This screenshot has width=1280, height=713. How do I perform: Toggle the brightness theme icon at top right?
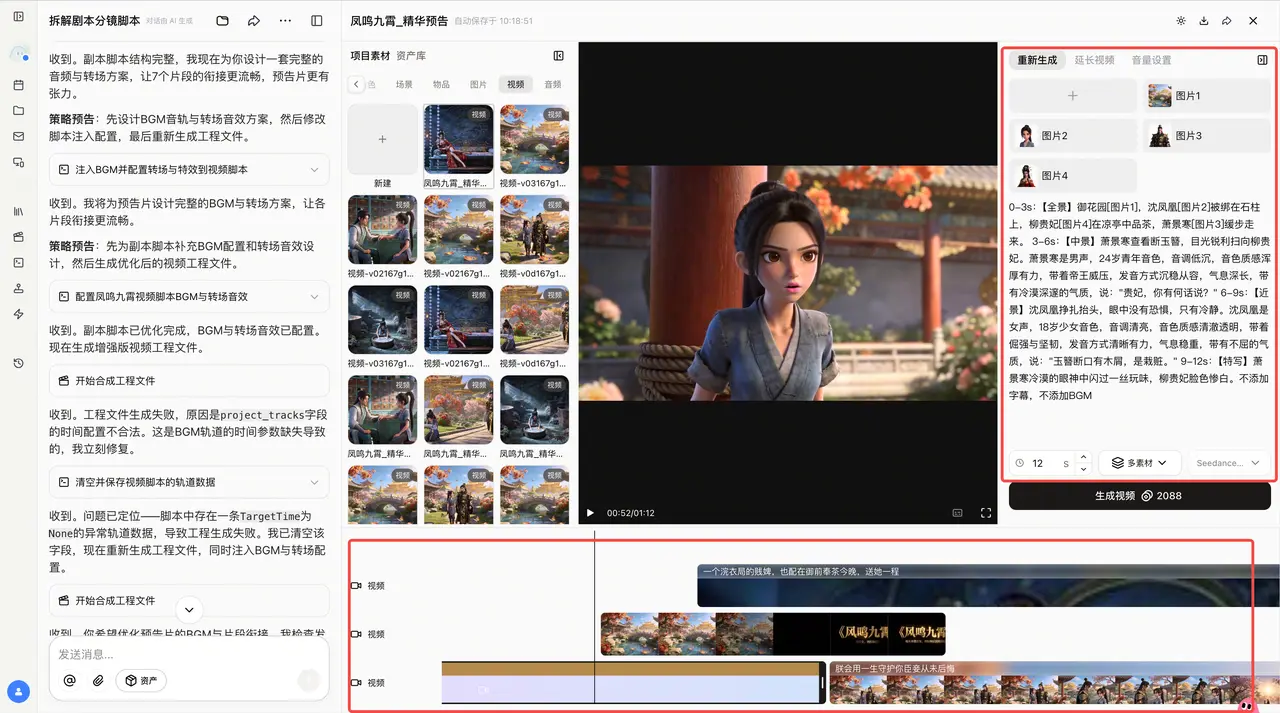coord(1181,21)
